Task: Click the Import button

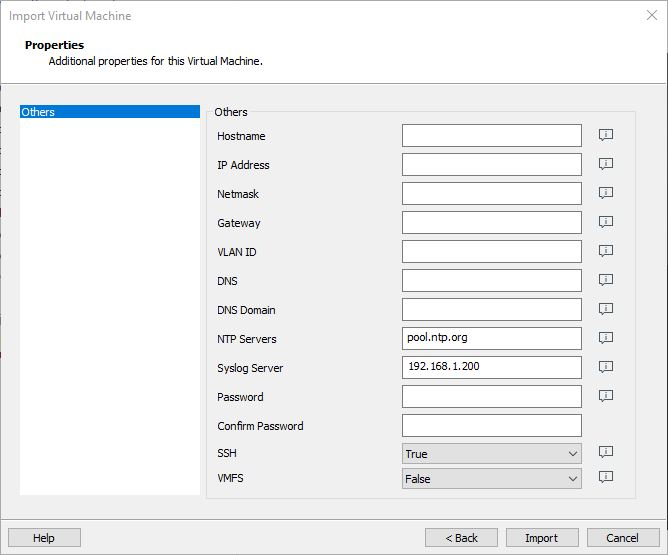Action: [x=542, y=538]
